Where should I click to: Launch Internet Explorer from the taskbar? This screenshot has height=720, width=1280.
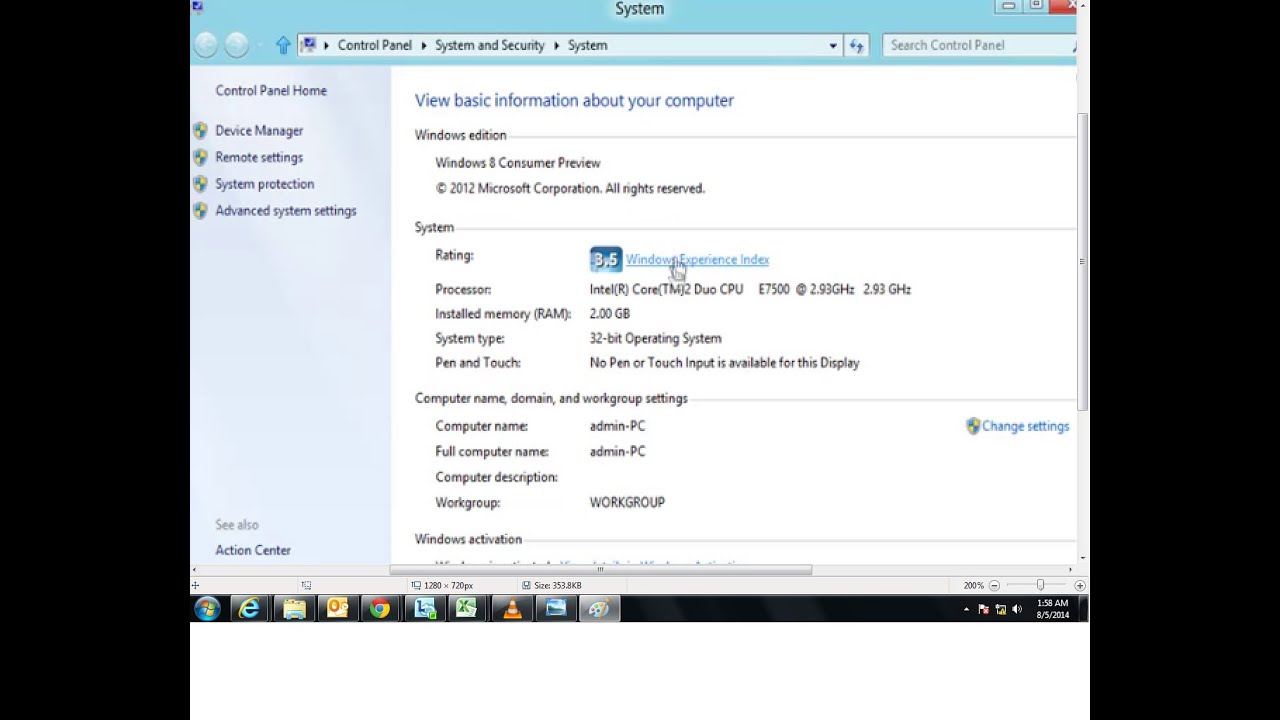[x=249, y=608]
